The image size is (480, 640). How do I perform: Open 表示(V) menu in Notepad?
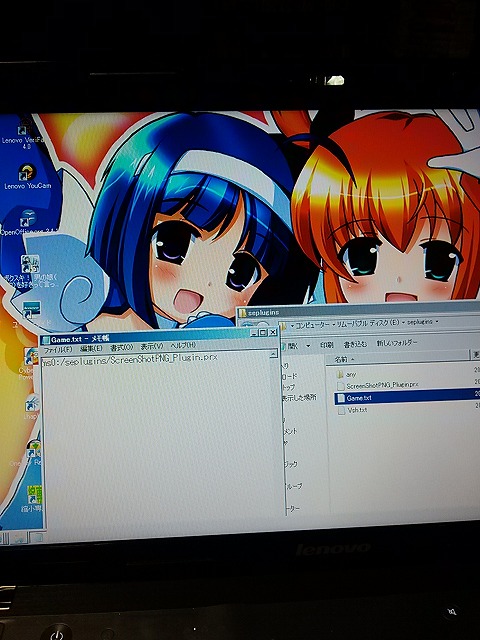coord(151,347)
